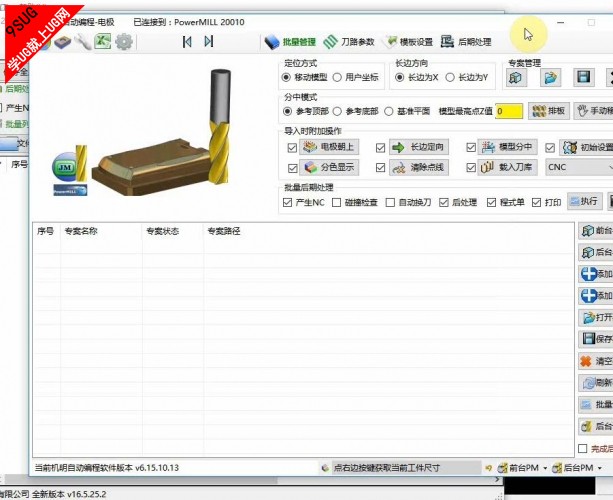
Task: Toggle the 后处理 checkbox
Action: coord(444,202)
